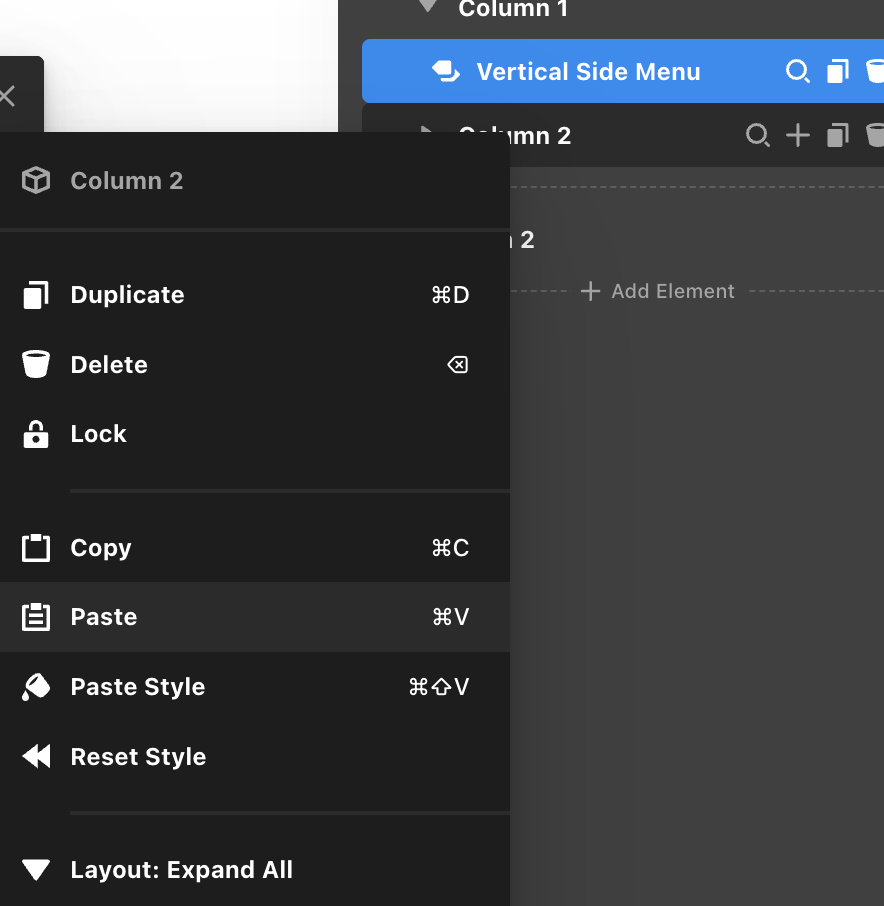Image resolution: width=884 pixels, height=906 pixels.
Task: Click duplicate icon on Column 2 layer row
Action: click(x=837, y=136)
